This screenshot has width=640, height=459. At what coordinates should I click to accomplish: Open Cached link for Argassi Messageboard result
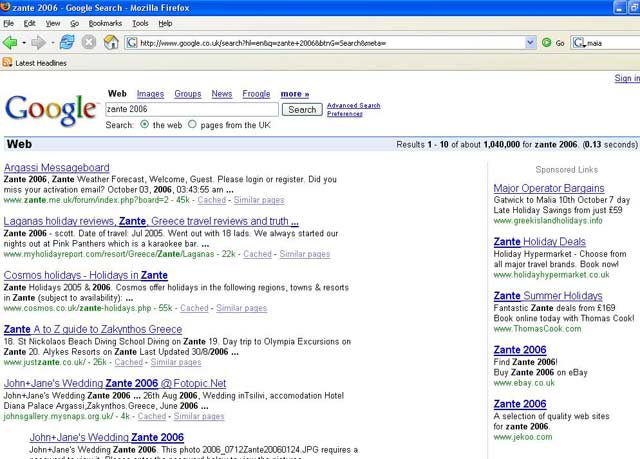pyautogui.click(x=211, y=200)
